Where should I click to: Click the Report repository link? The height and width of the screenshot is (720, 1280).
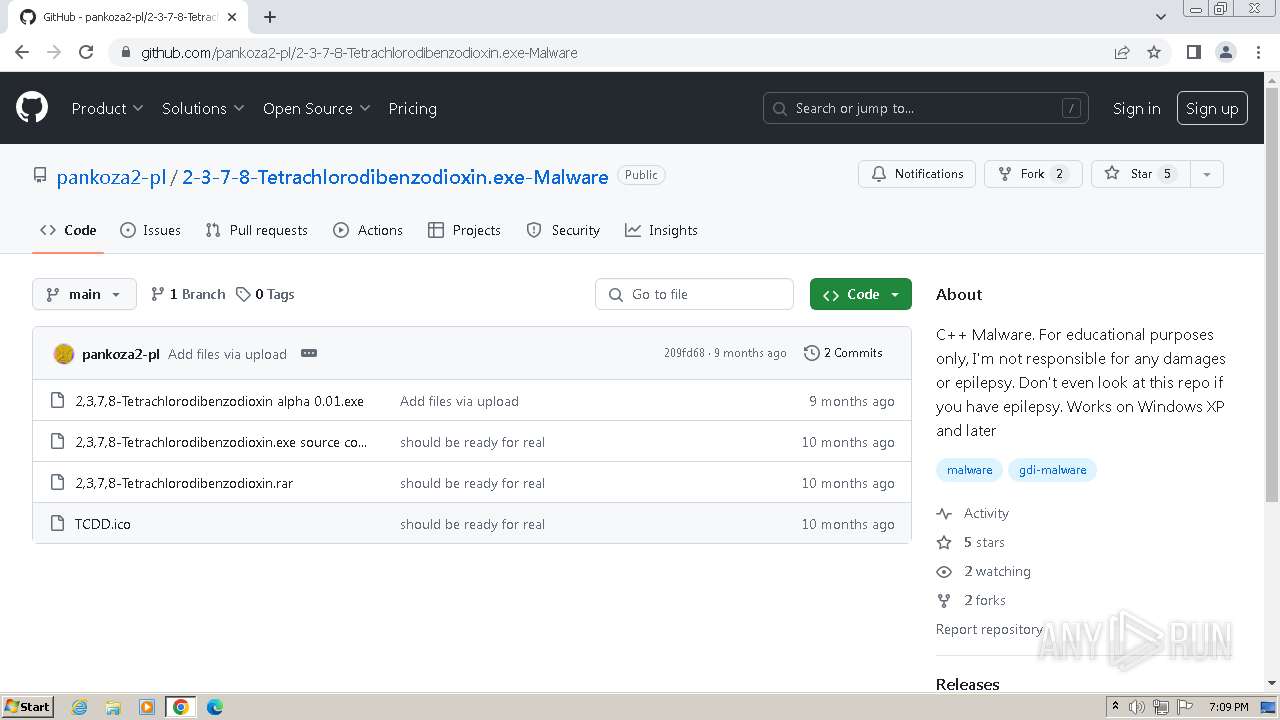tap(989, 629)
